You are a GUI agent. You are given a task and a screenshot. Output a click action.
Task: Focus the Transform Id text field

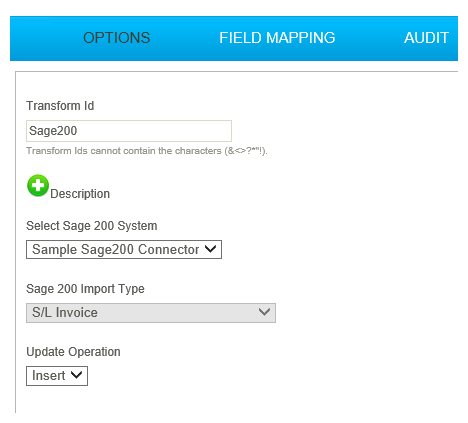click(x=129, y=131)
